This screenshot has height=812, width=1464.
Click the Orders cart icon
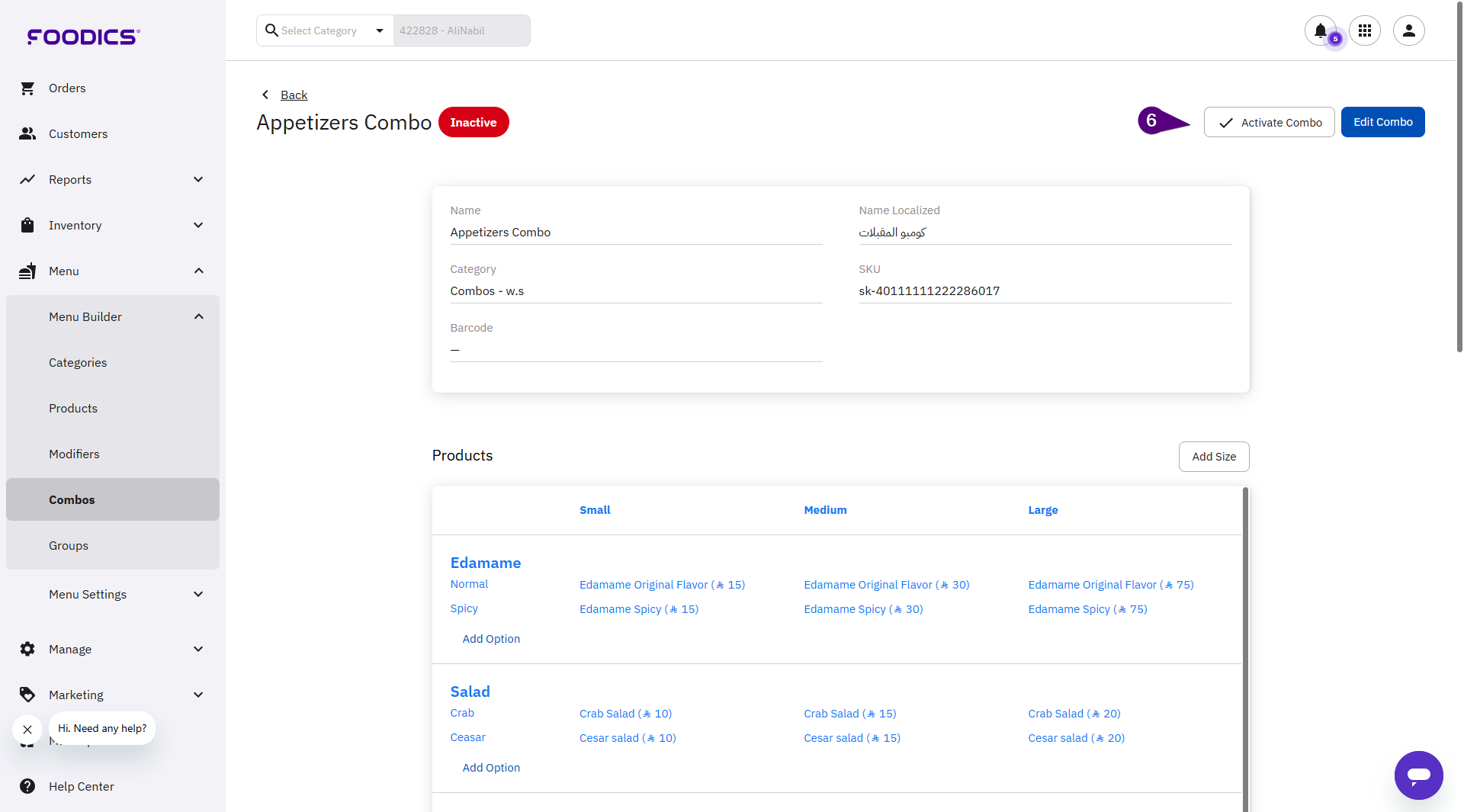[x=27, y=88]
